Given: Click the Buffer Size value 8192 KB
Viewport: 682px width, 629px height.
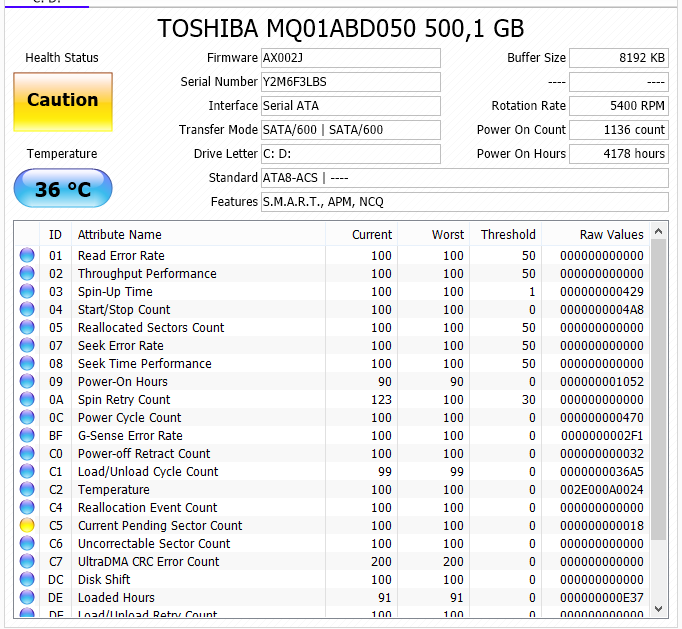Looking at the screenshot, I should click(618, 58).
